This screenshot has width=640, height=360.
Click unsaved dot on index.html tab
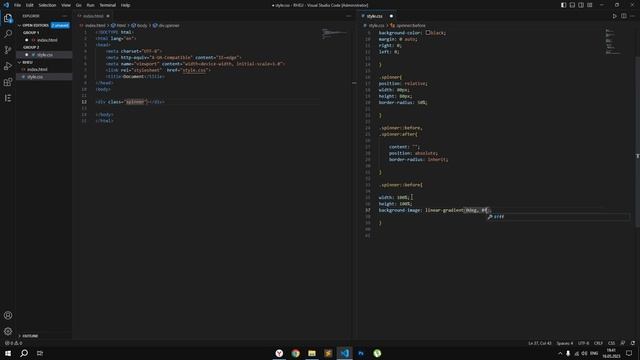108,16
